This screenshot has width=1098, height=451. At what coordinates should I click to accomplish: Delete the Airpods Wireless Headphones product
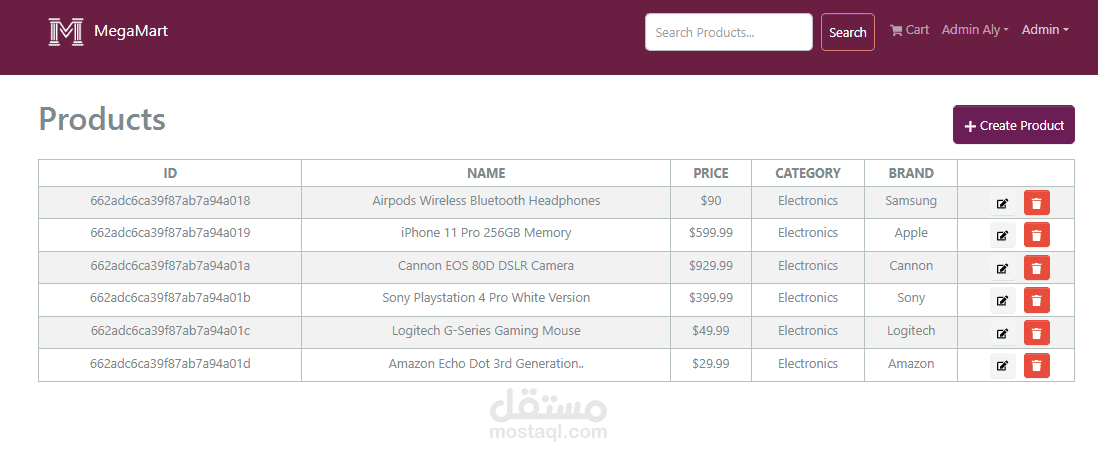[1036, 203]
